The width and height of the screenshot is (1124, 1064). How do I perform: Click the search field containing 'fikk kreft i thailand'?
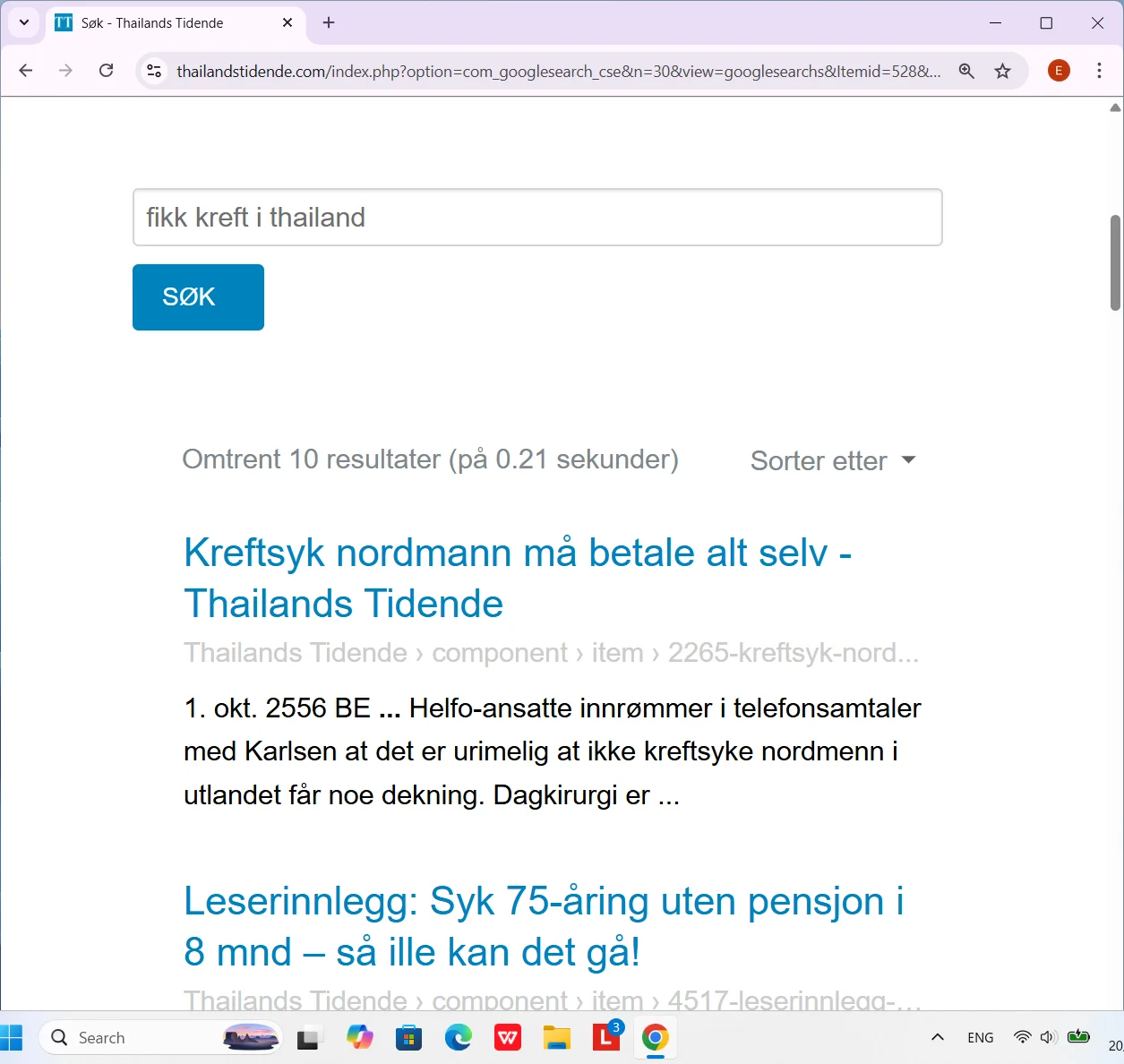537,217
